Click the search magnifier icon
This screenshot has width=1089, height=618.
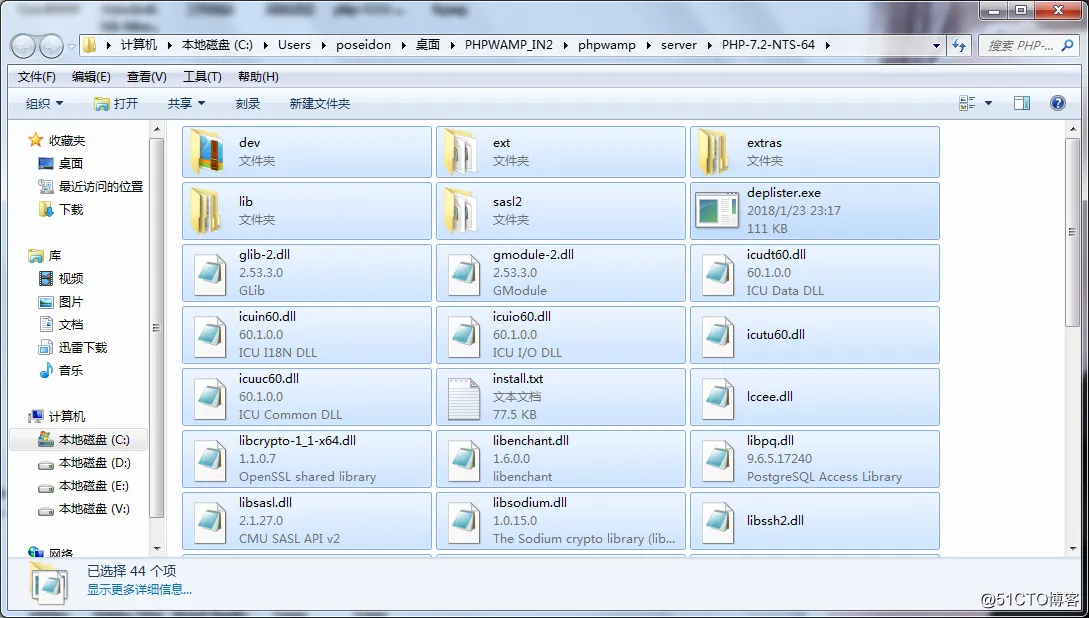tap(1067, 46)
